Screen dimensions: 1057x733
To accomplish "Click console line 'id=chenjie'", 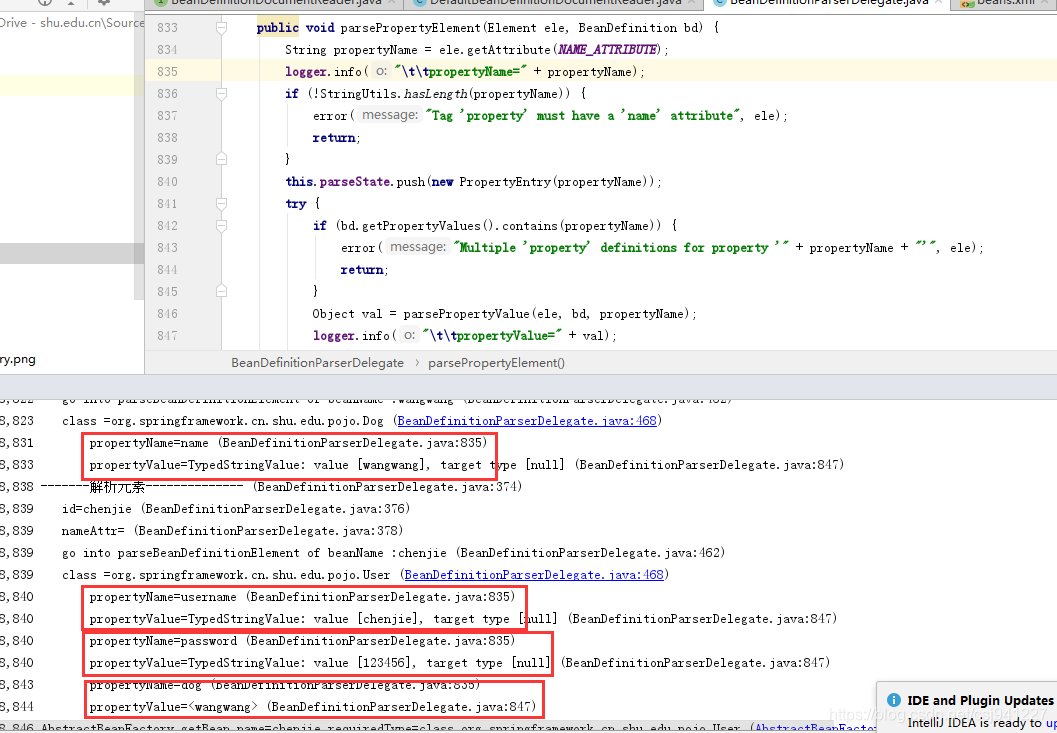I will click(x=236, y=508).
